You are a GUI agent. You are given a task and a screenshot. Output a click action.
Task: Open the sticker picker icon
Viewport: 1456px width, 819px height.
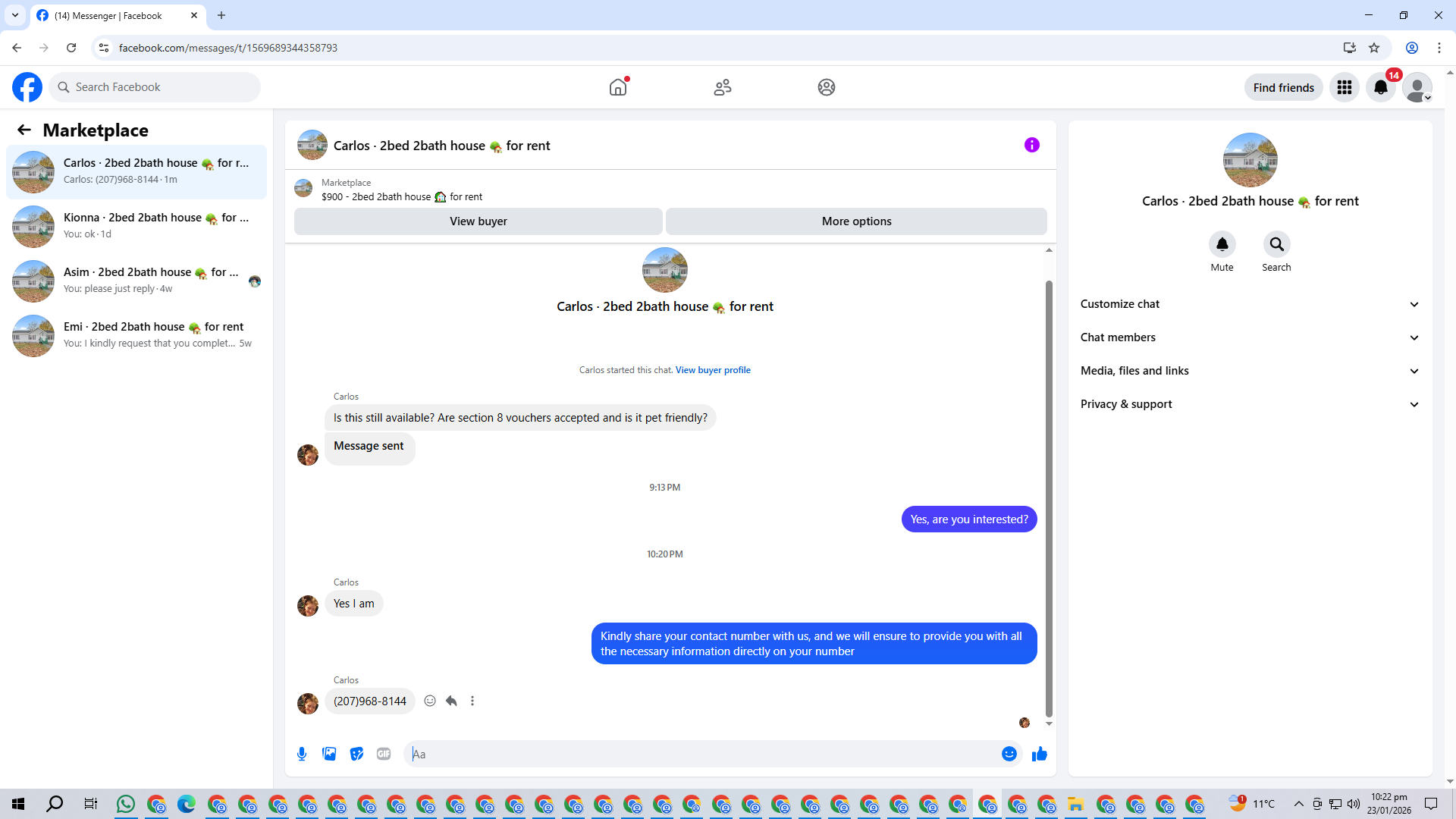[x=356, y=754]
